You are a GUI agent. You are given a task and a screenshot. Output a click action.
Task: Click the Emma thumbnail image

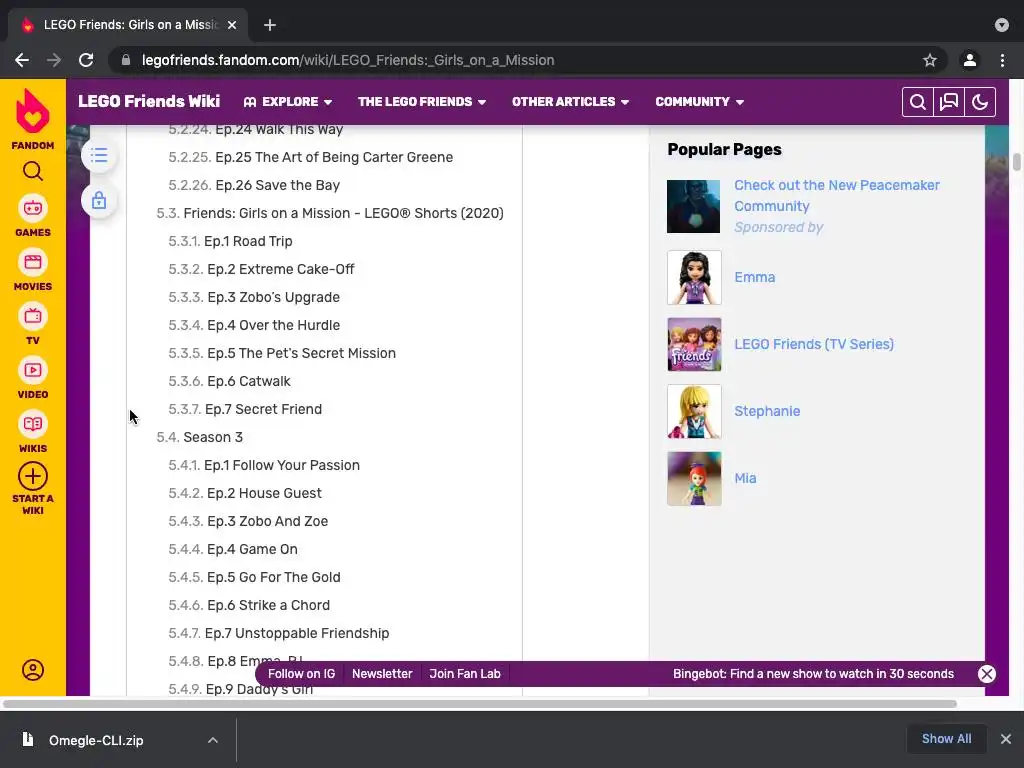(694, 278)
